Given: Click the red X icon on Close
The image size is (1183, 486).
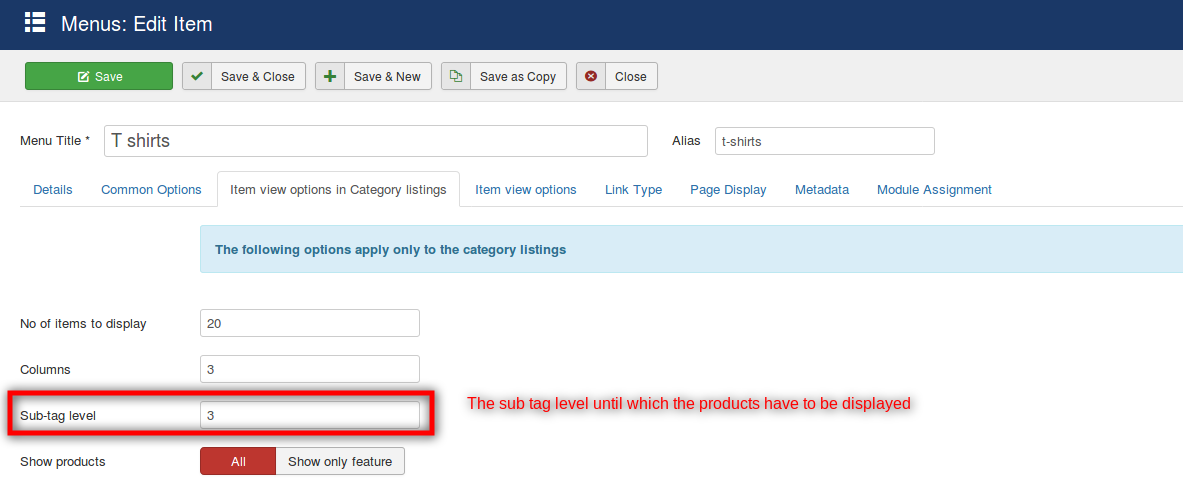Looking at the screenshot, I should tap(591, 76).
